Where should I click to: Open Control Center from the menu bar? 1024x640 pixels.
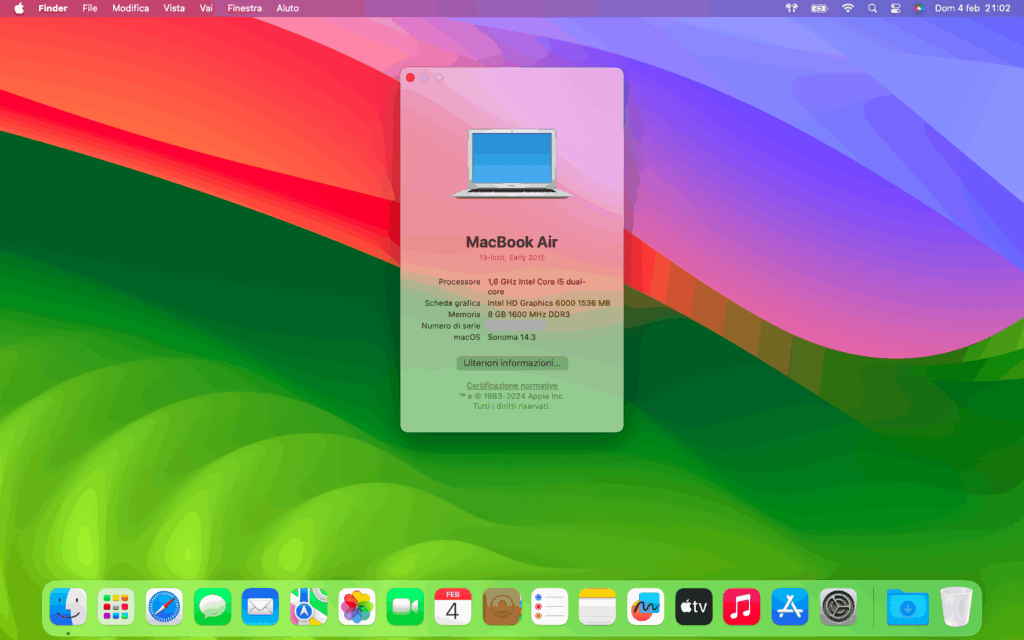(x=895, y=8)
